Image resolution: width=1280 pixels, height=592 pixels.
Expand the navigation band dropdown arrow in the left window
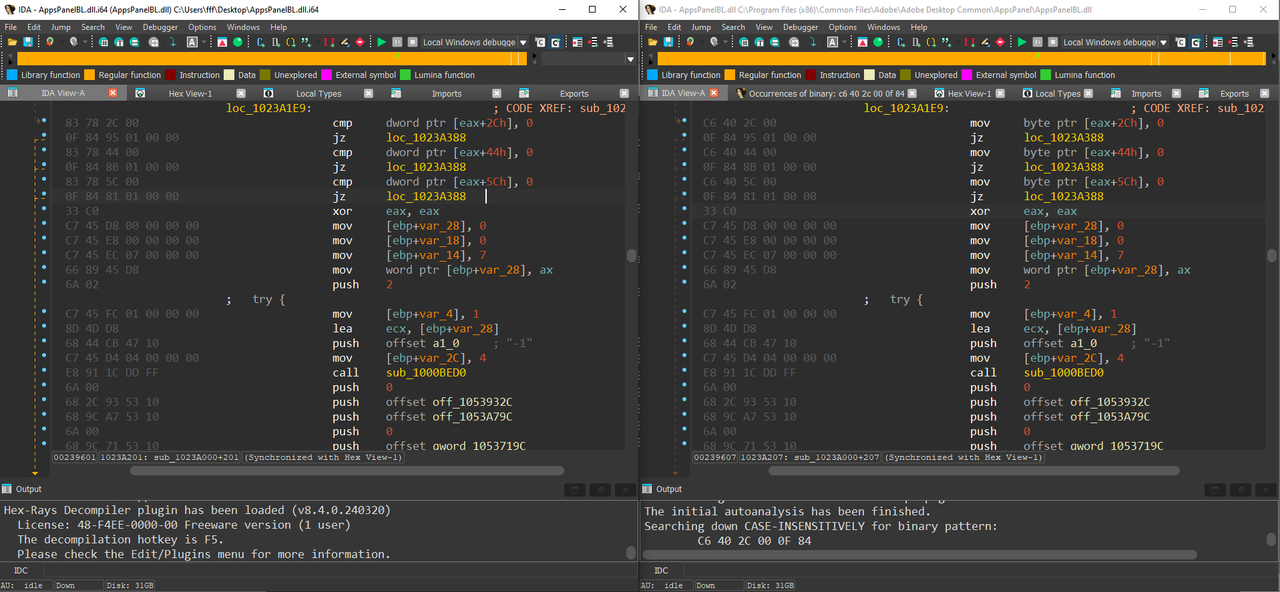[630, 59]
